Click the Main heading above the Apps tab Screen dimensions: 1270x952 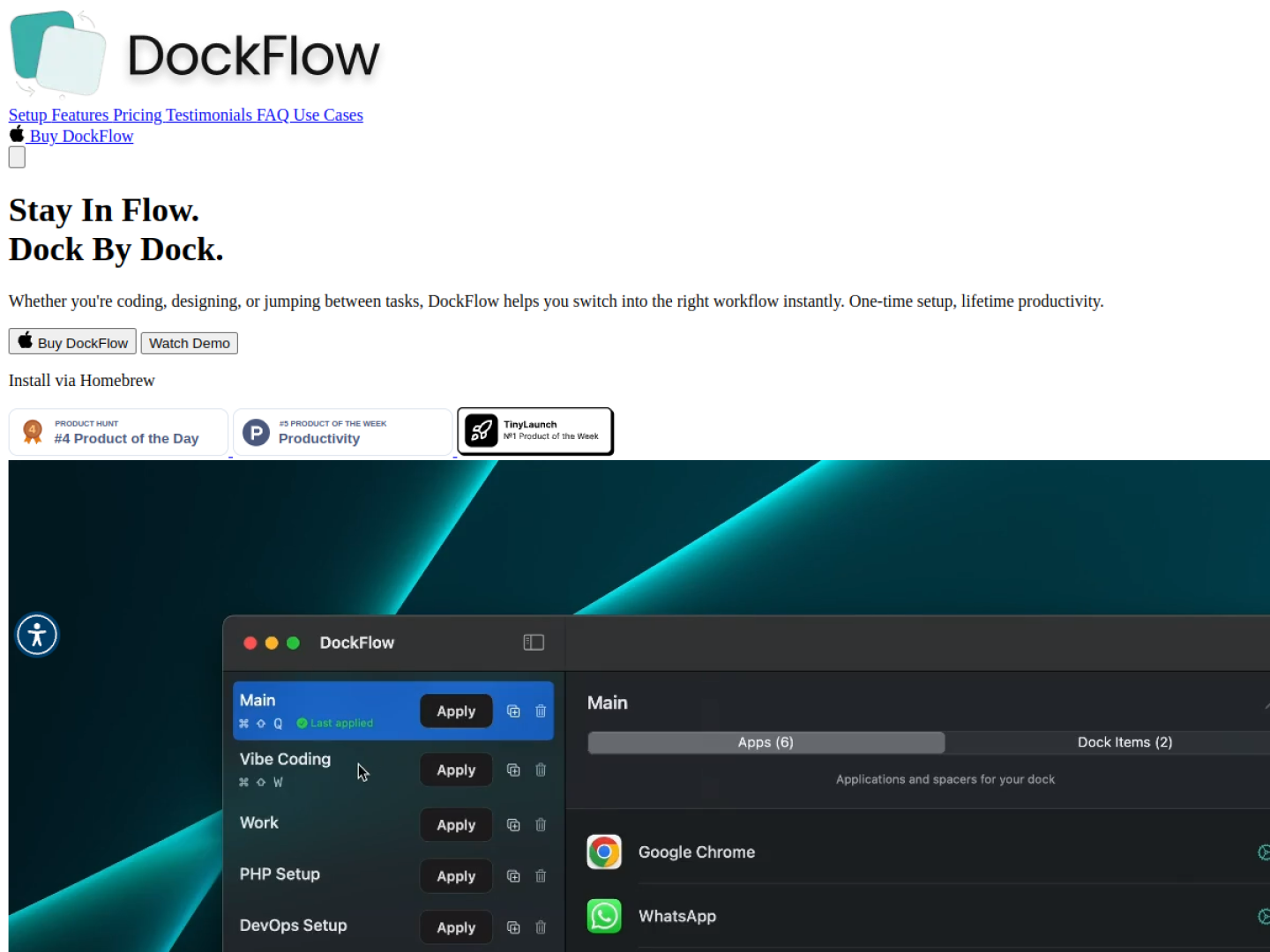tap(608, 703)
